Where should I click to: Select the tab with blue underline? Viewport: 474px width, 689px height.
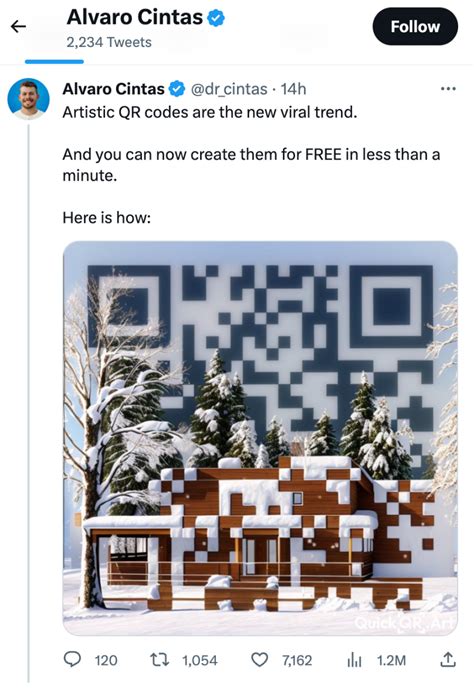(x=54, y=62)
